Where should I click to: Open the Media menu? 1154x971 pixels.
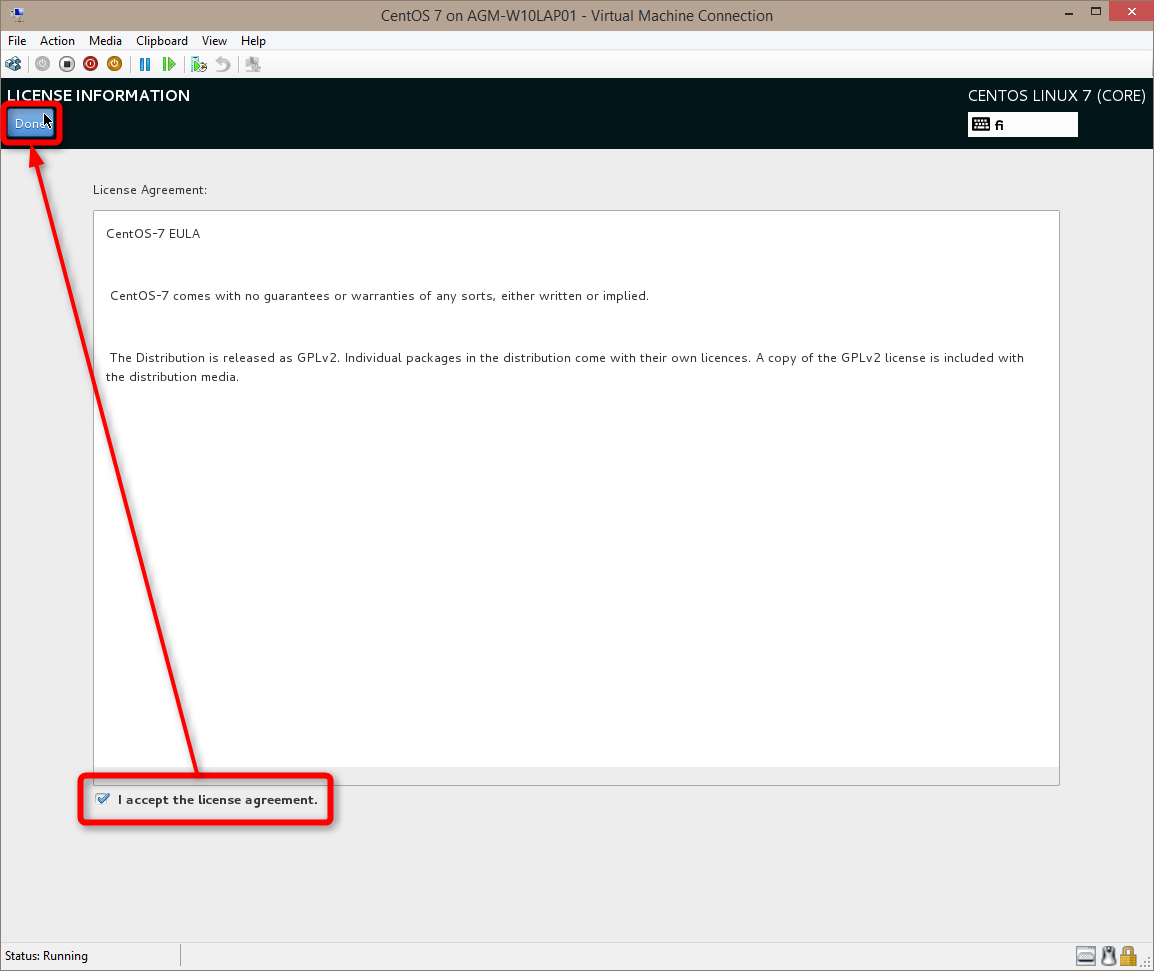click(105, 40)
